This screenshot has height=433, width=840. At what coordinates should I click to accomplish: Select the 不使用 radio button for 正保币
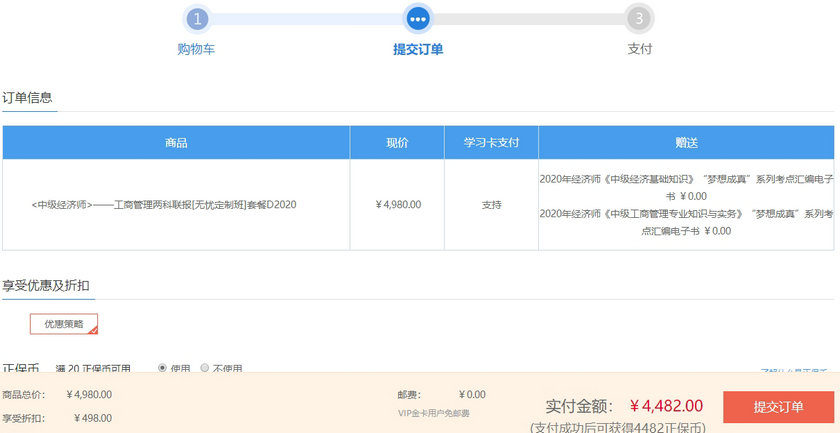[204, 368]
